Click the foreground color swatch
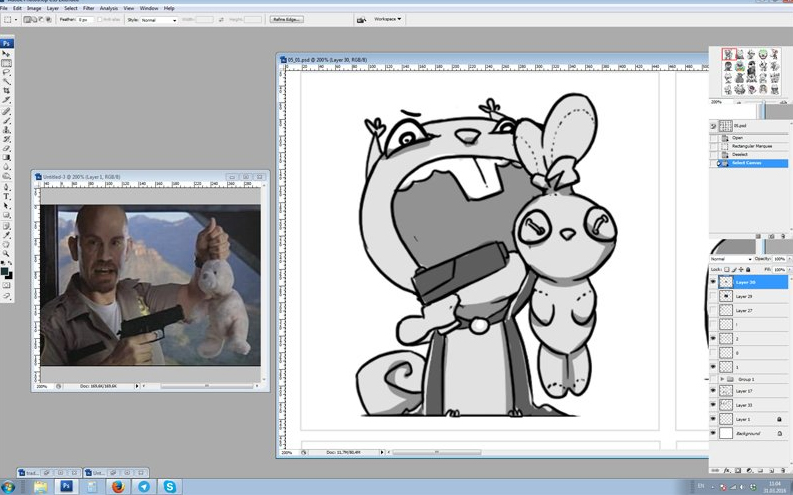This screenshot has height=495, width=793. (x=5, y=271)
